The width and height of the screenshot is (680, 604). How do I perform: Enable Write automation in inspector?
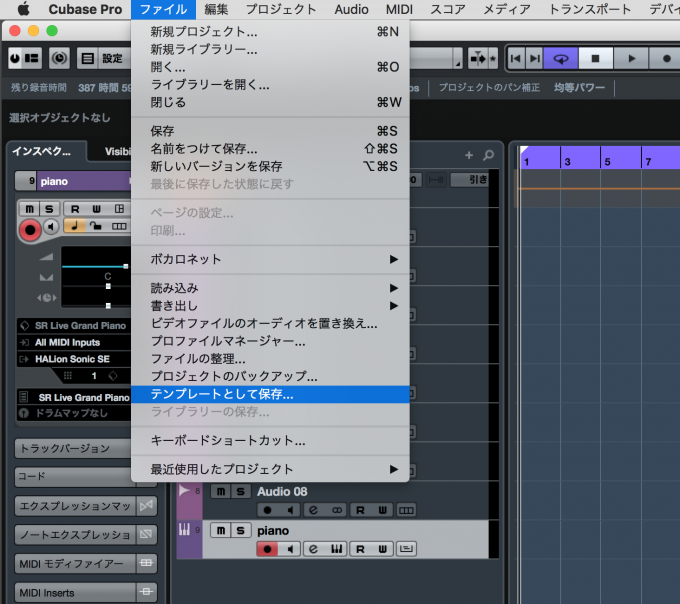pos(97,209)
